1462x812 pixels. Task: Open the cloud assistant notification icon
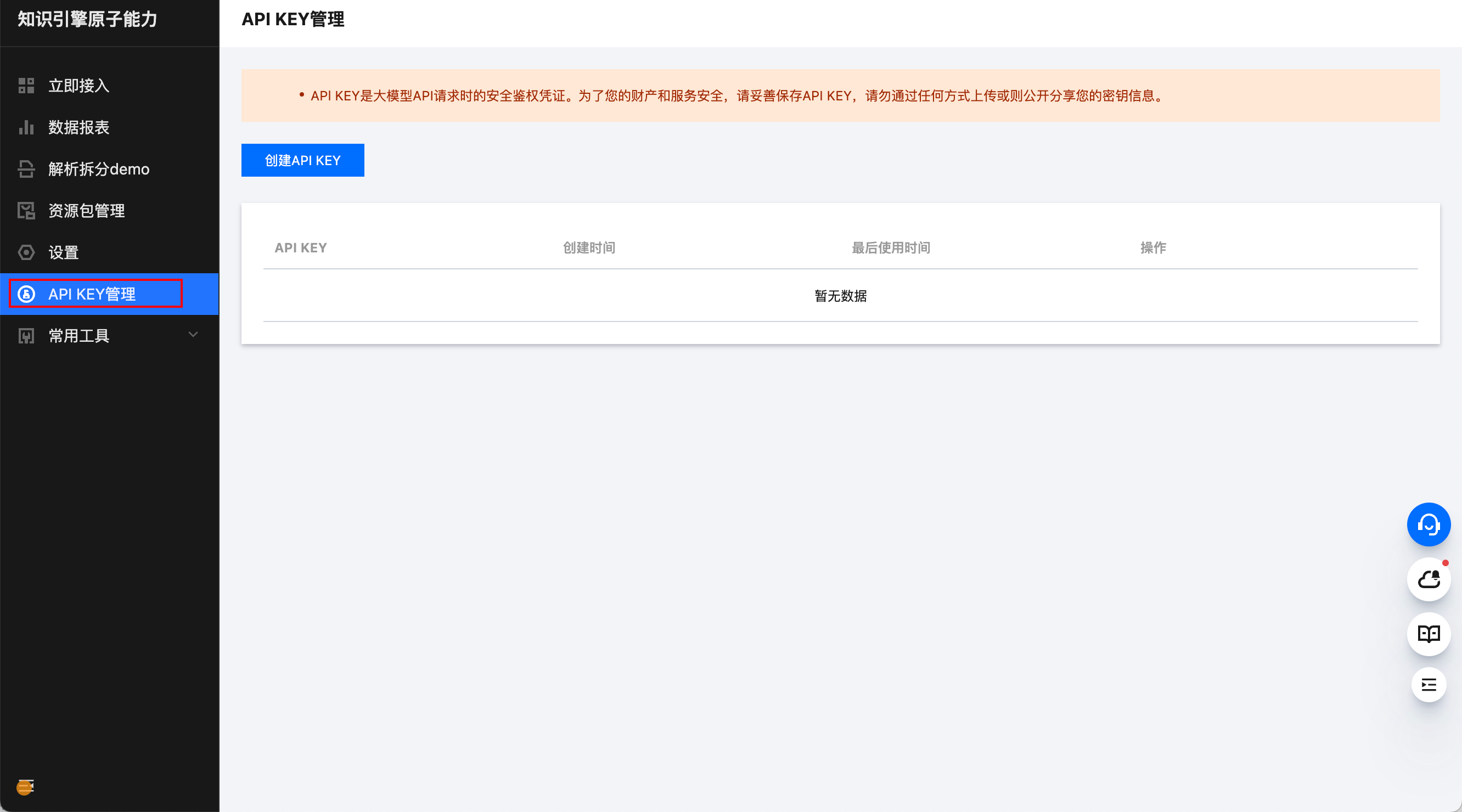[x=1428, y=579]
